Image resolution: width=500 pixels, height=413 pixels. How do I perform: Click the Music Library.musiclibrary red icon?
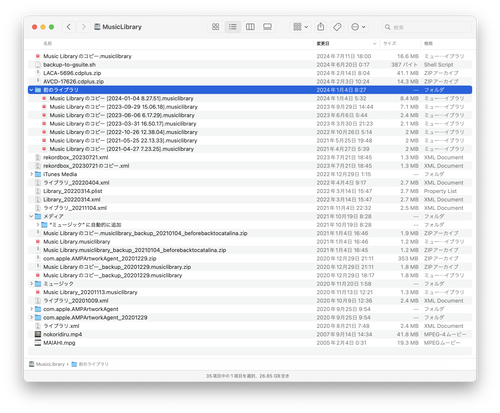coord(38,242)
